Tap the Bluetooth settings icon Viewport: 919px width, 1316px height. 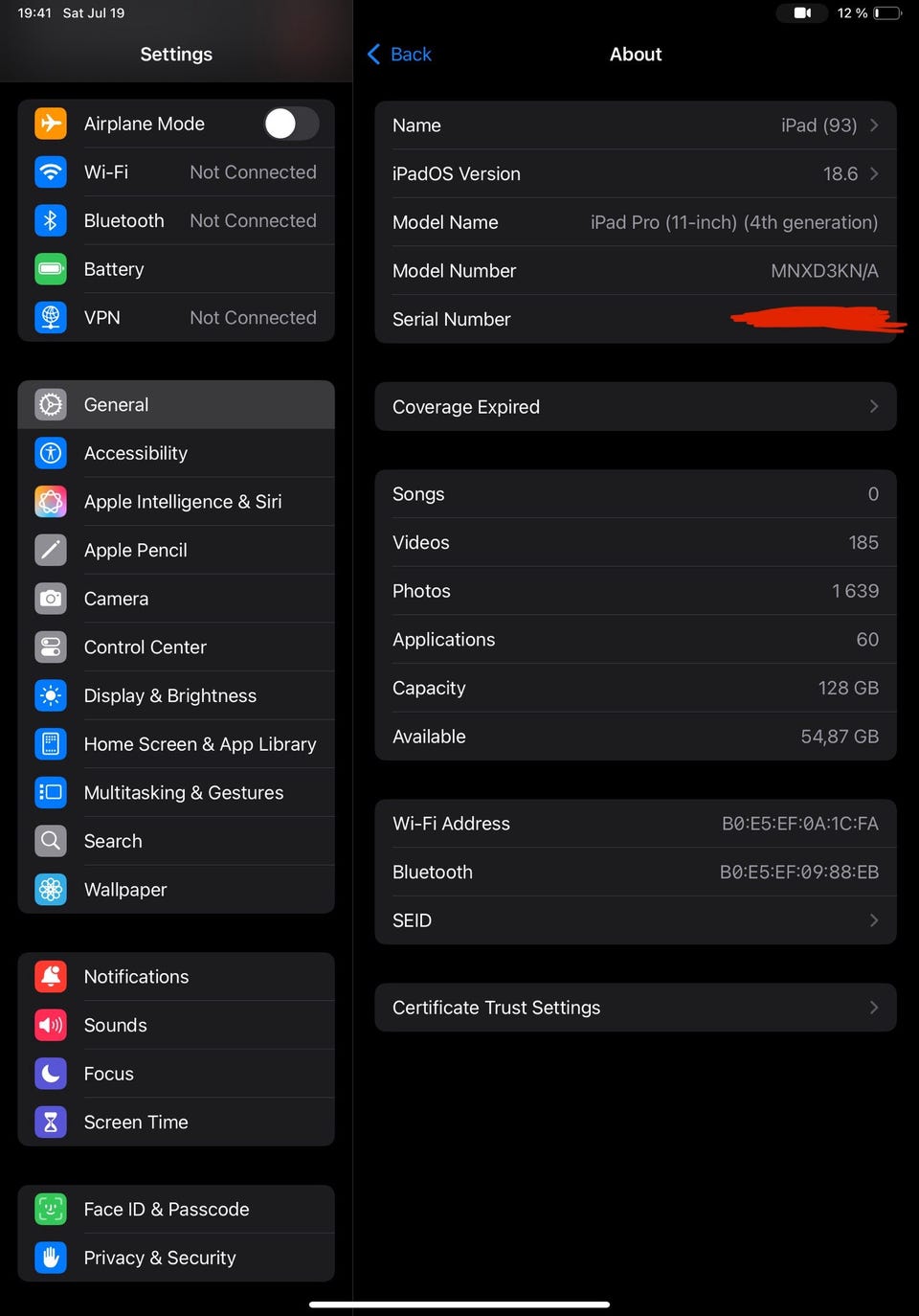point(51,220)
